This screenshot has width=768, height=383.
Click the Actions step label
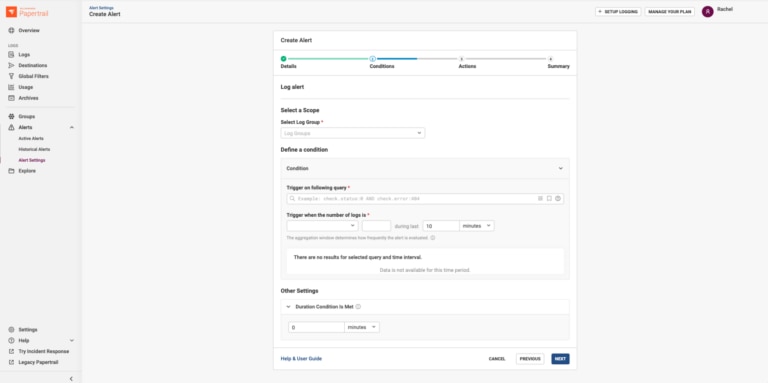467,67
